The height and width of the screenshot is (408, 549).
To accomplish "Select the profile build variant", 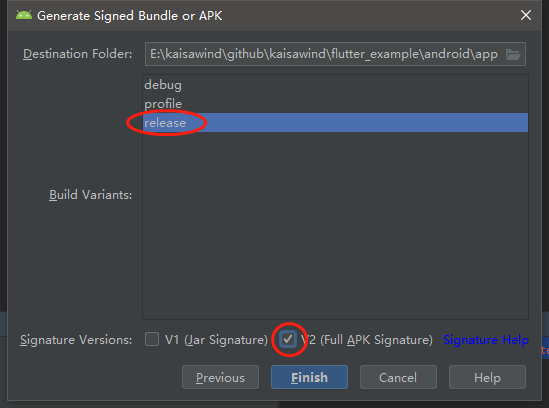I will [x=335, y=104].
